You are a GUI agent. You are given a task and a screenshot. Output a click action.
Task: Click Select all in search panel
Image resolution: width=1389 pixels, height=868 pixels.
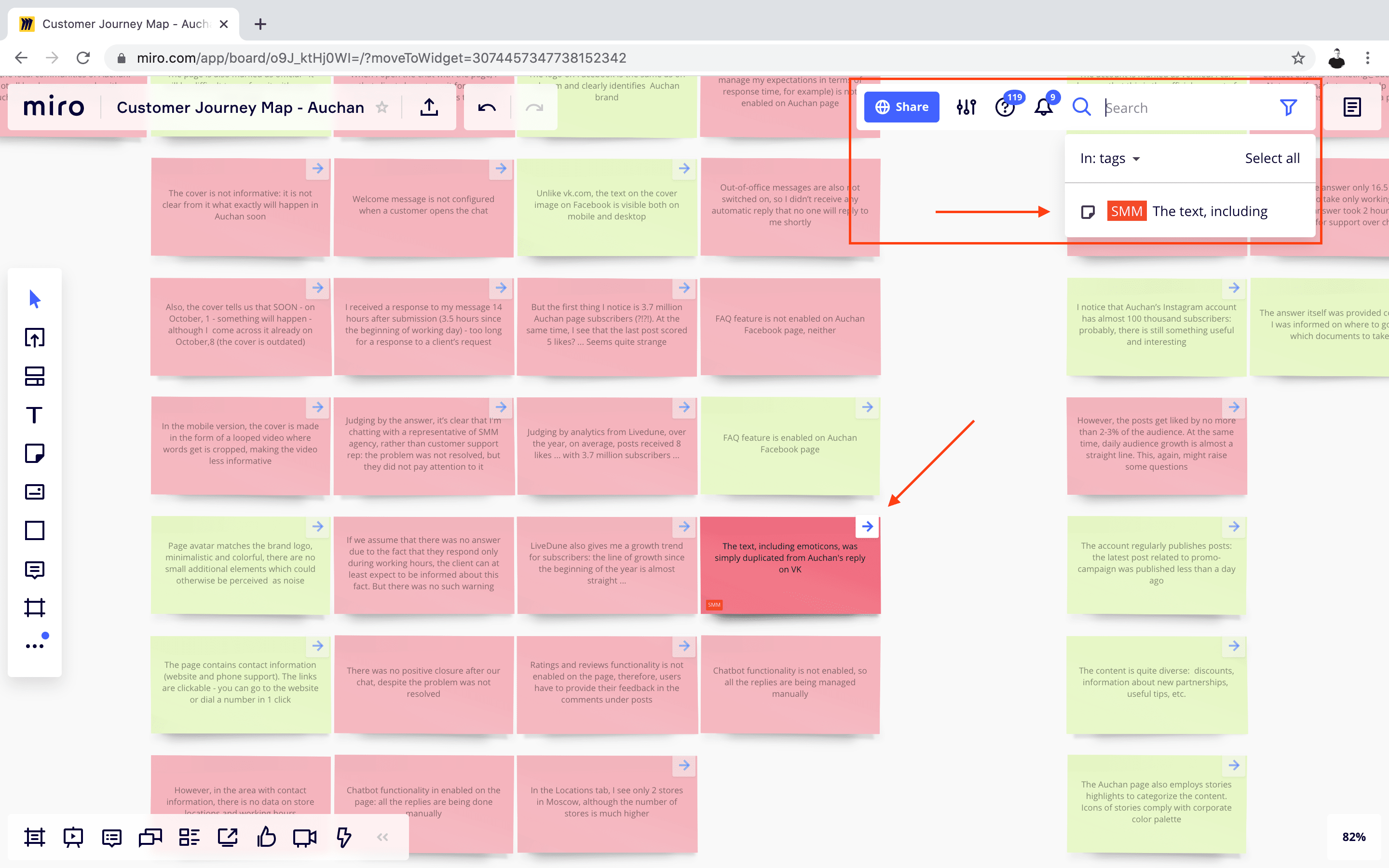1272,159
